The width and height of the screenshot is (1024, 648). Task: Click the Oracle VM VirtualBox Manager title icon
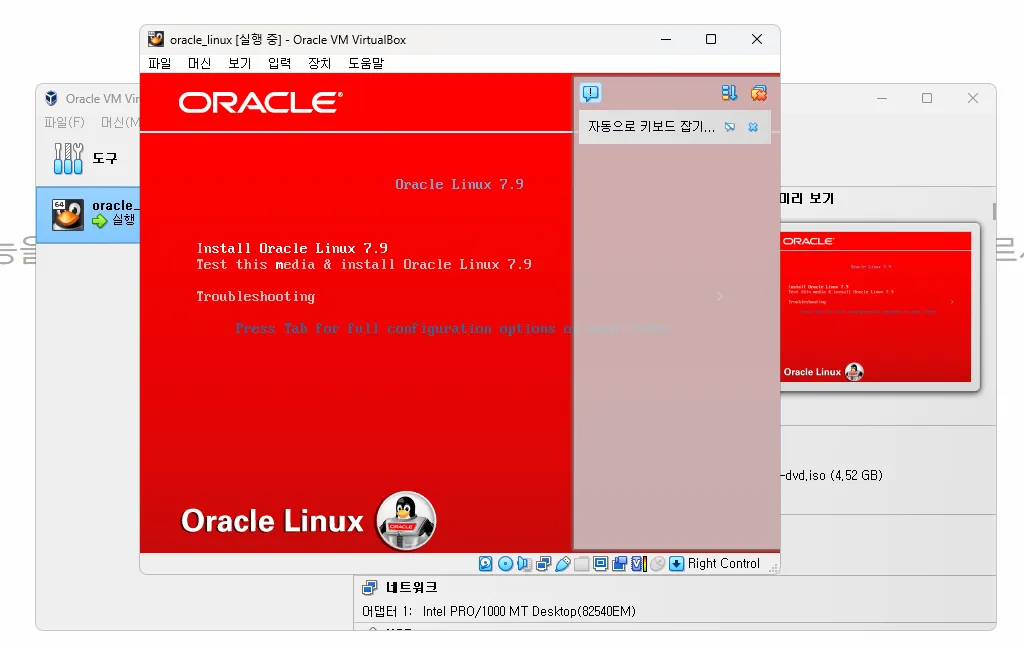tap(51, 99)
